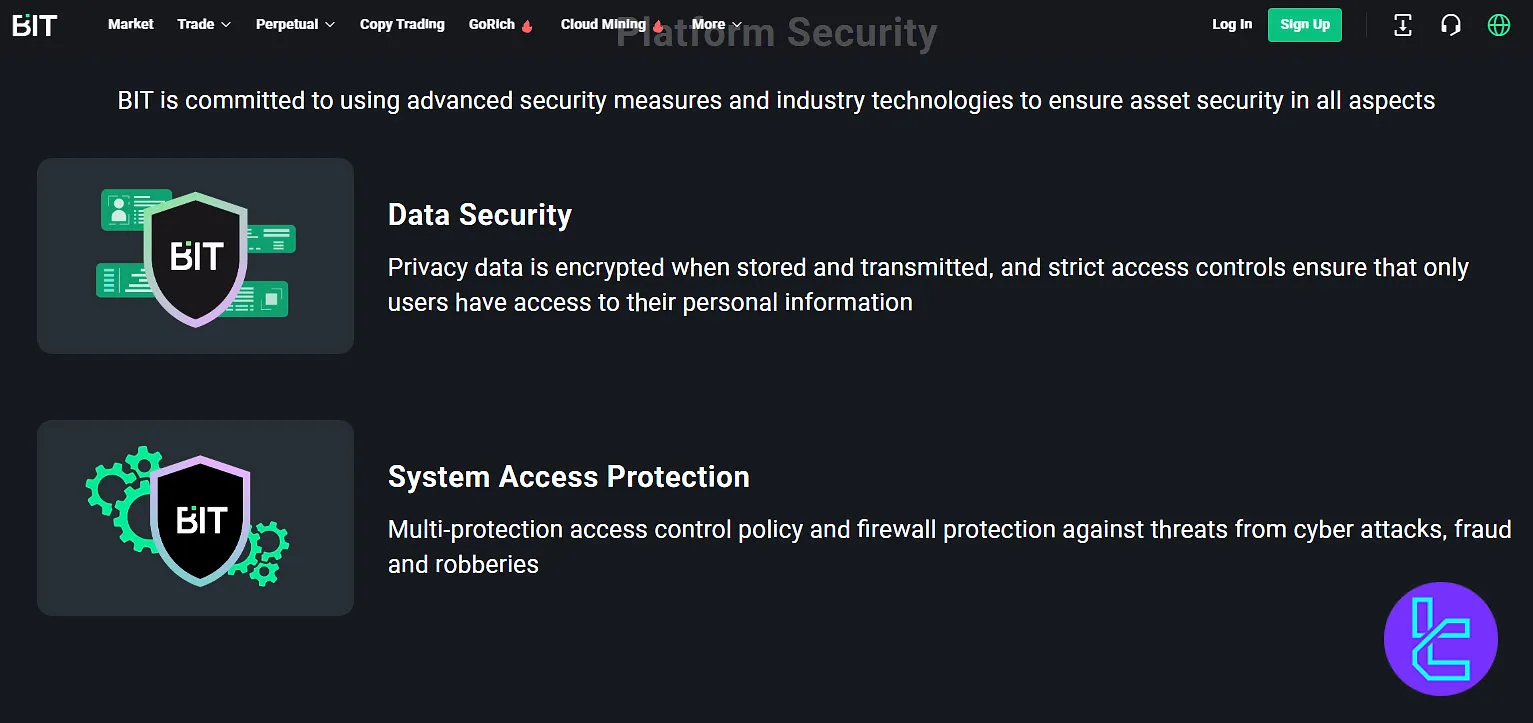Open the globe language selector
1533x723 pixels.
[1498, 25]
